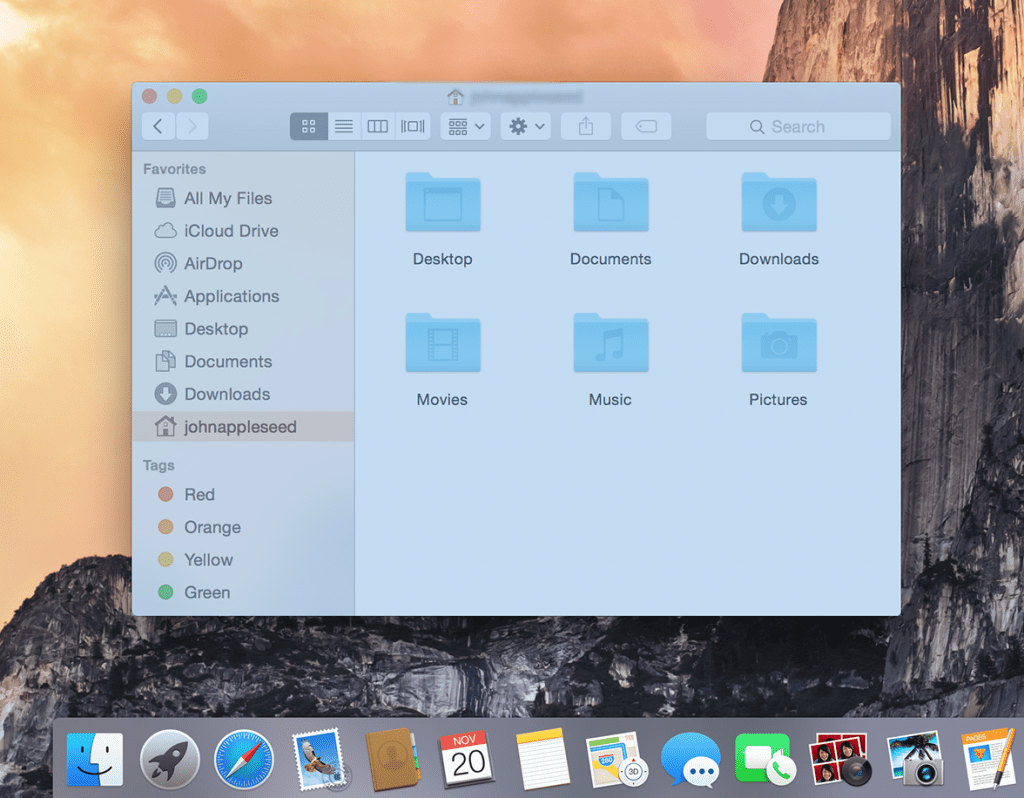Open the Movies folder

pos(443,343)
